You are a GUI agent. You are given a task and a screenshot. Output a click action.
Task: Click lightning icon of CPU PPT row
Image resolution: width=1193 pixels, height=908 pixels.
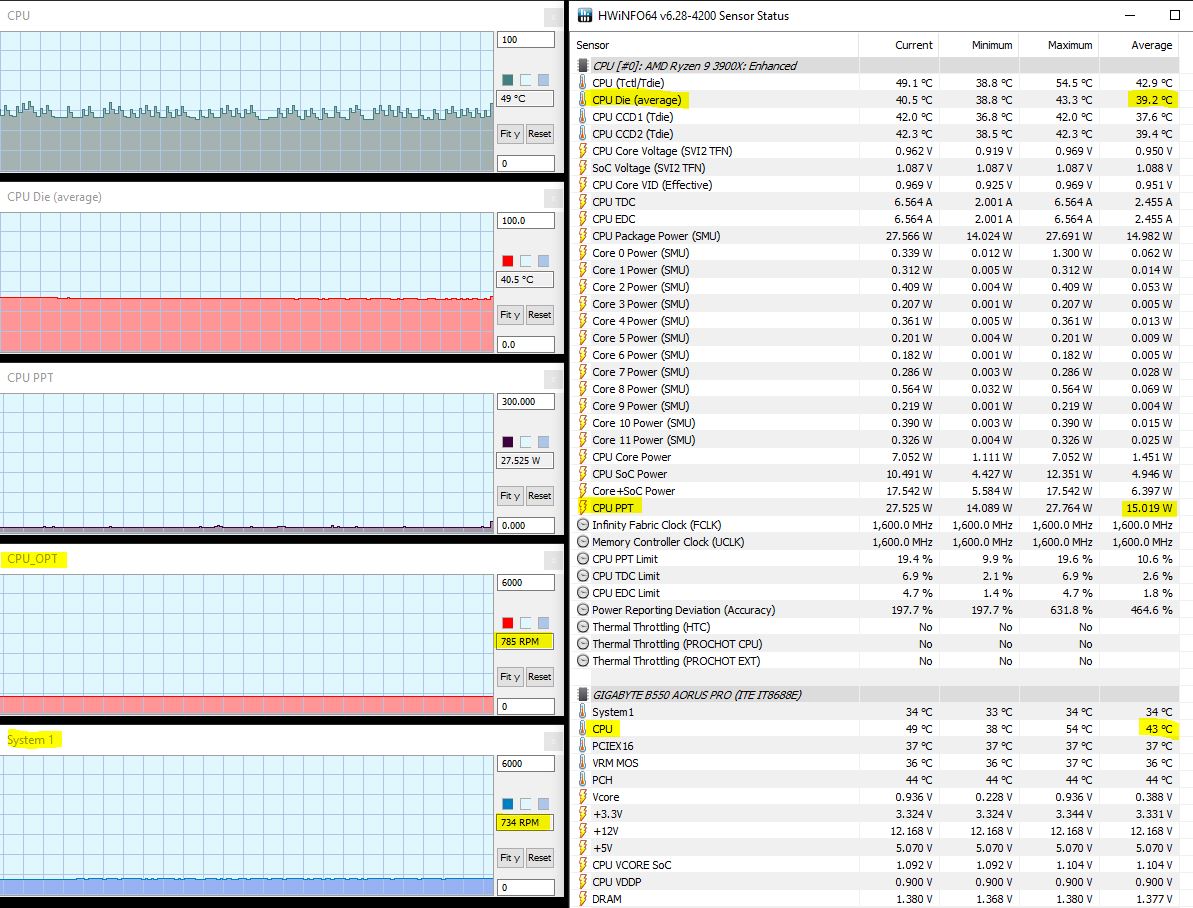[x=583, y=508]
